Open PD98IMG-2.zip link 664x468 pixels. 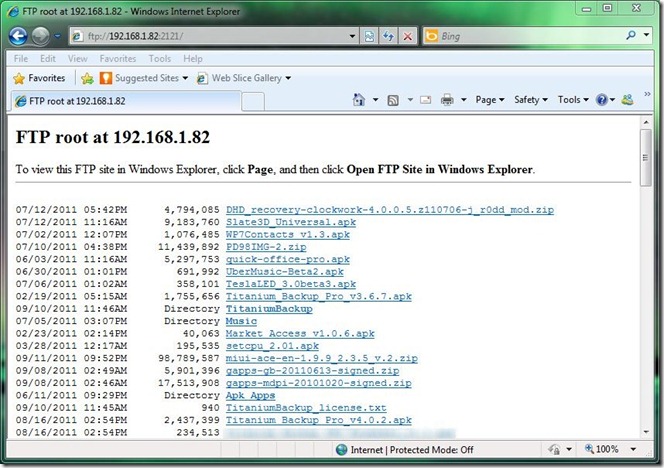pyautogui.click(x=266, y=246)
